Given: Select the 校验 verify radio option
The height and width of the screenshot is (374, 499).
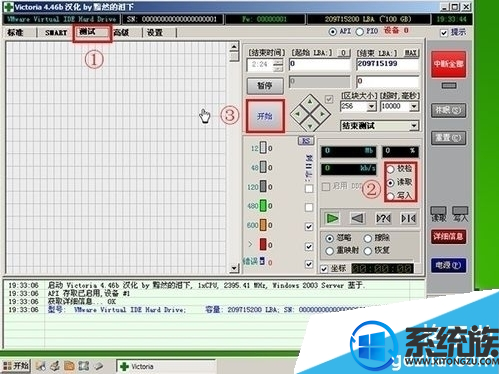Looking at the screenshot, I should [x=391, y=169].
